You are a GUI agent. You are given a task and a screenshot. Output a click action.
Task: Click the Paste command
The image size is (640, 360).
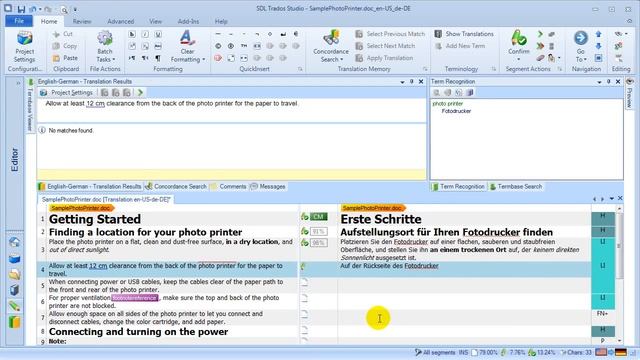[x=65, y=58]
